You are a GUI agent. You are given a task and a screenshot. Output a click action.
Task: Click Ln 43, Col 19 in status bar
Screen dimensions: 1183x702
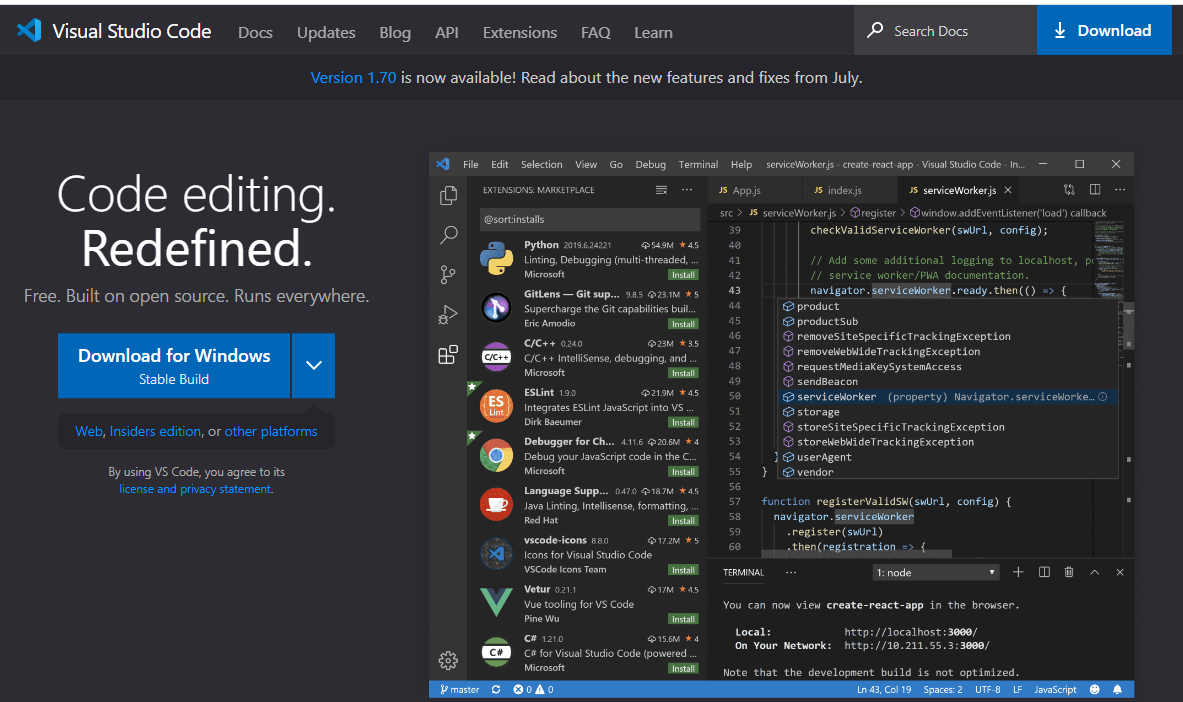tap(883, 689)
